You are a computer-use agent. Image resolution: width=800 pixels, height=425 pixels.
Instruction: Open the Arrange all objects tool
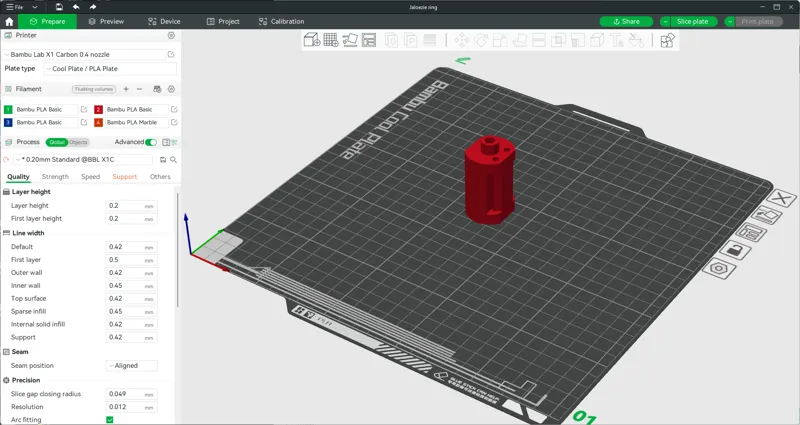click(368, 40)
